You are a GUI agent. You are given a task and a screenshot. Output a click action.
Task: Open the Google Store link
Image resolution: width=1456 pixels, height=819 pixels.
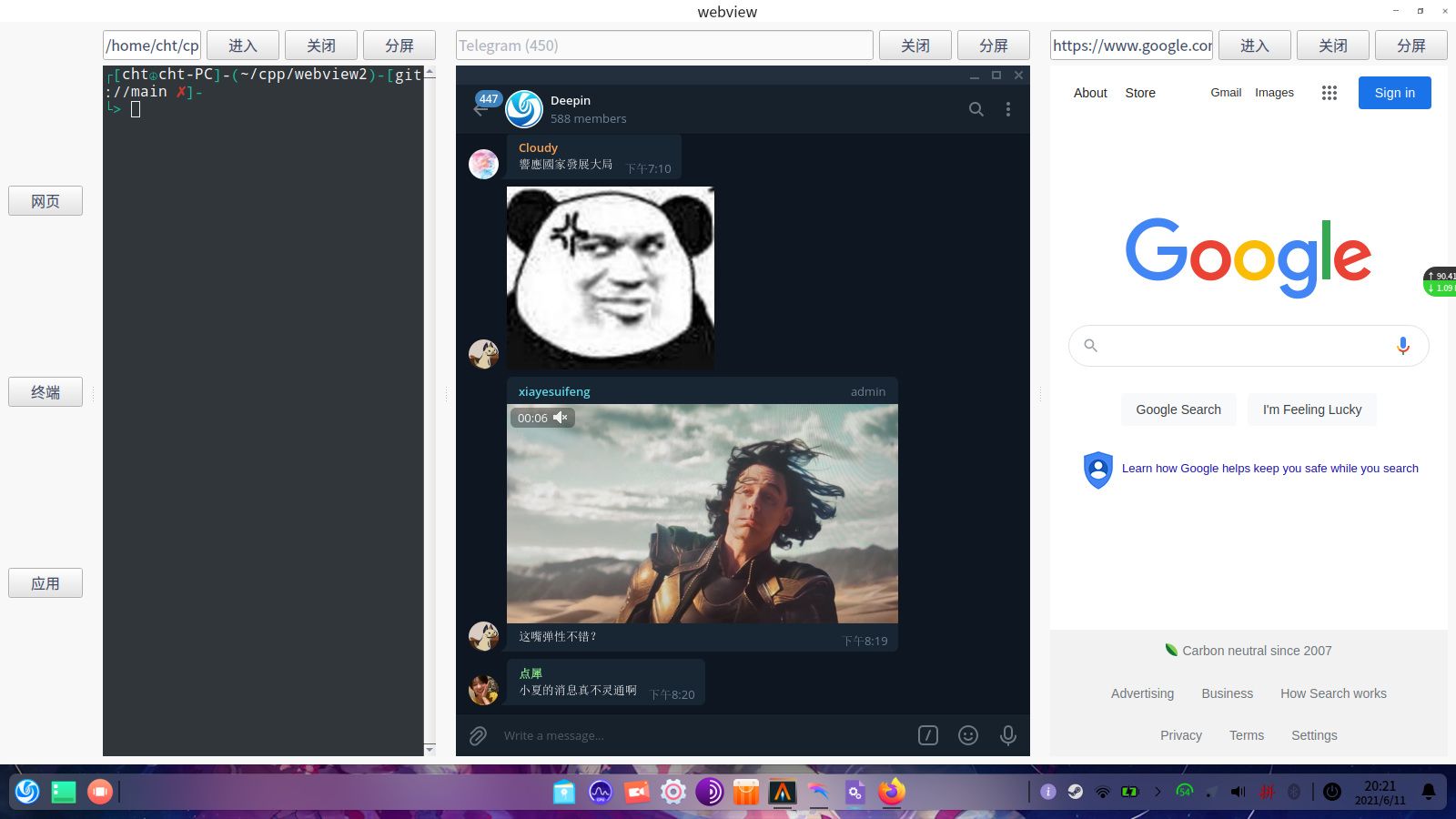click(x=1140, y=93)
